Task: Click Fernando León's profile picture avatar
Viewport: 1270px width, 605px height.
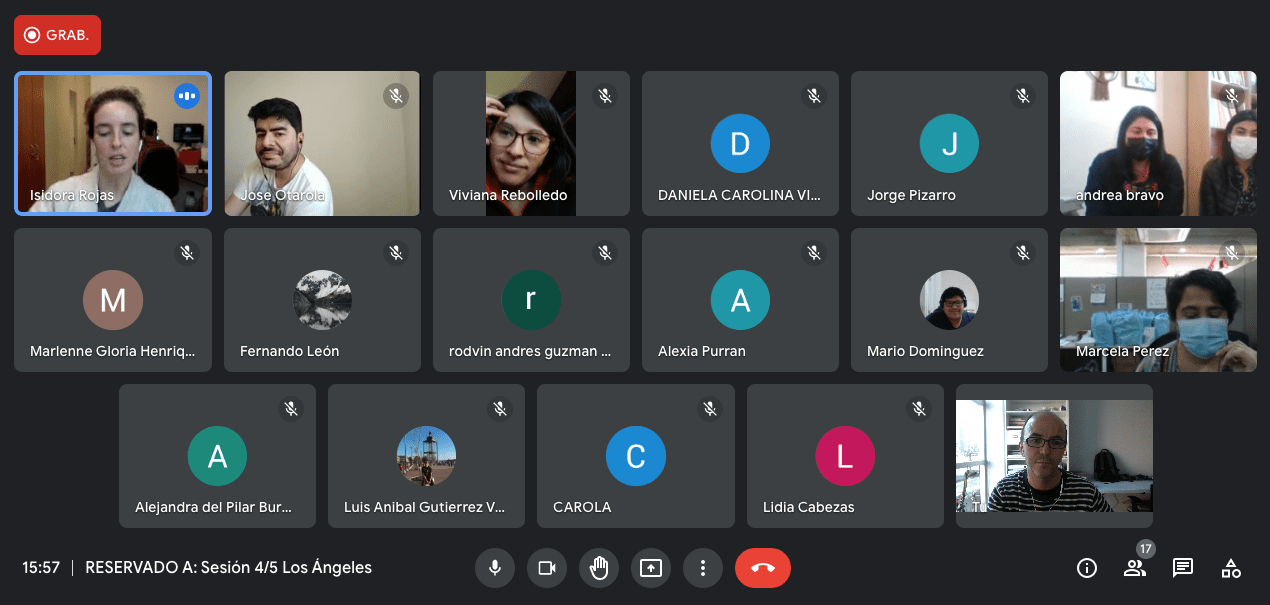Action: 322,300
